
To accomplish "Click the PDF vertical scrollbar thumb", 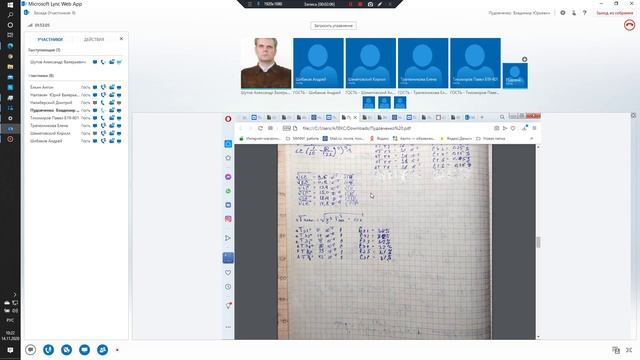I will tap(538, 242).
